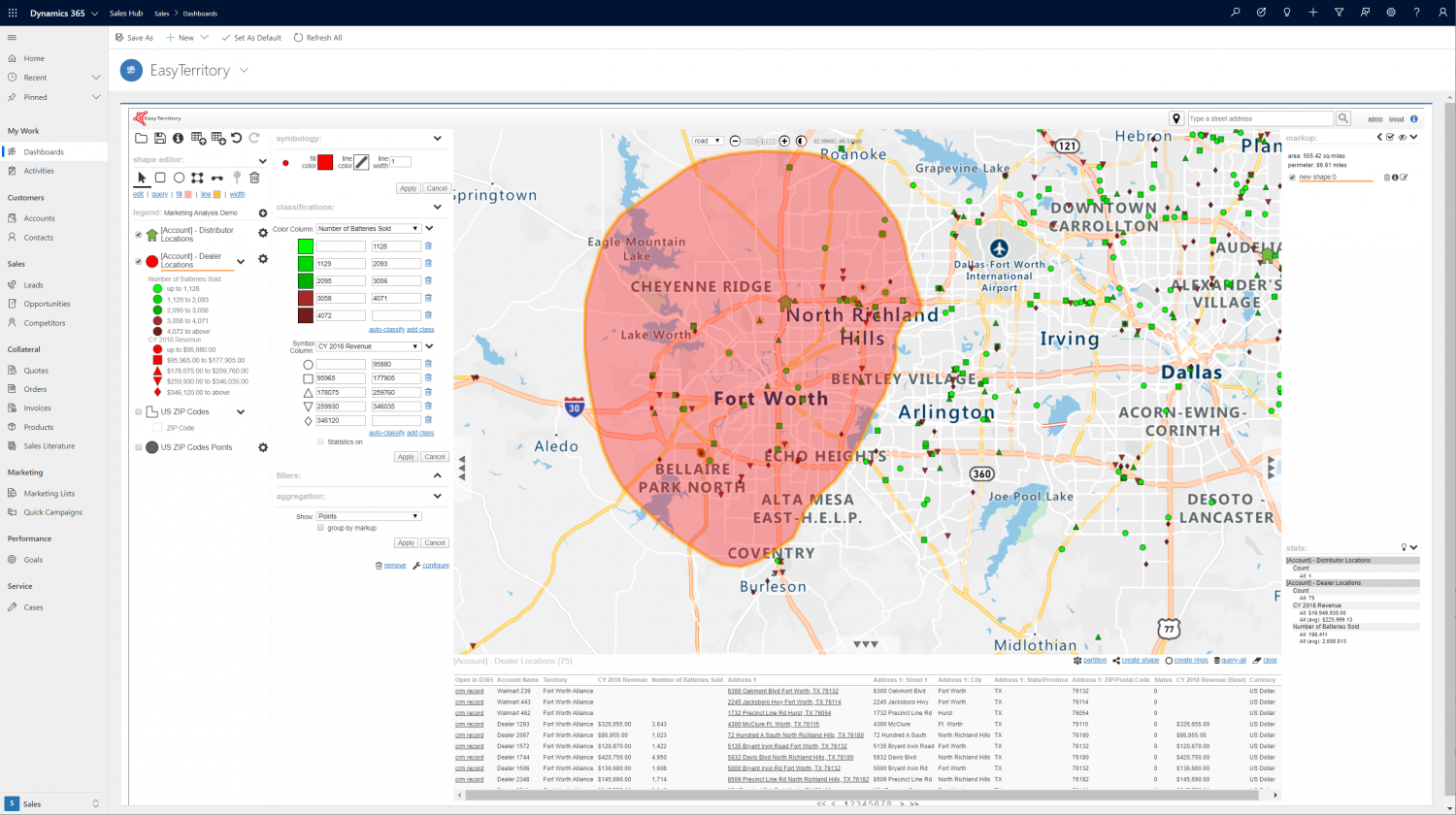Viewport: 1456px width, 815px height.
Task: Click the delete trash icon for new shape 0
Action: (x=1387, y=177)
